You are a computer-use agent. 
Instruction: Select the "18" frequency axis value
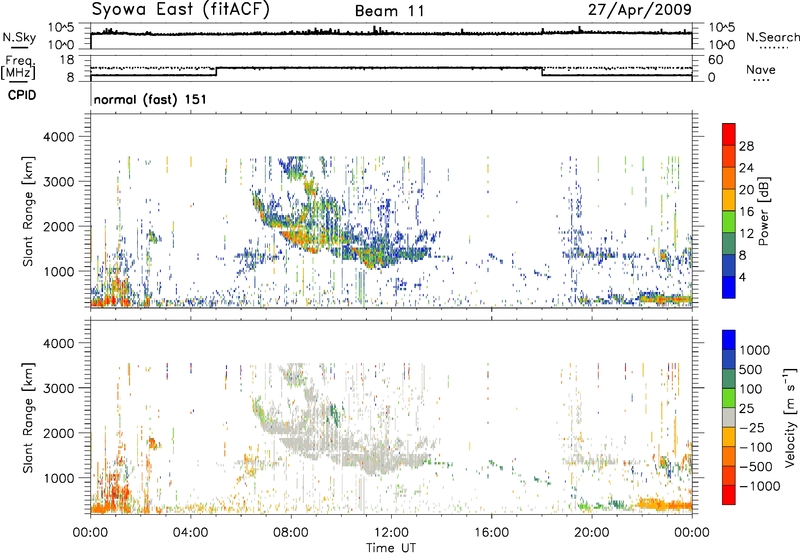67,60
